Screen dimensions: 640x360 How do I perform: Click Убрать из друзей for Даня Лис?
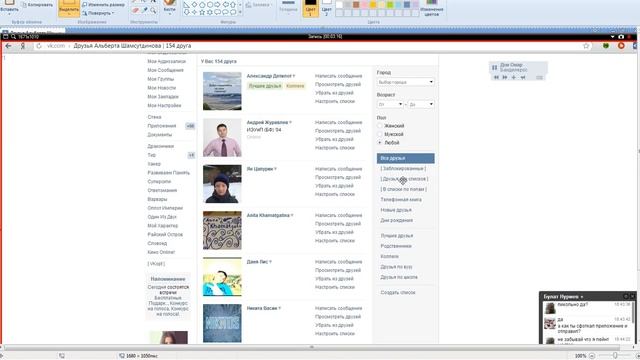(334, 279)
